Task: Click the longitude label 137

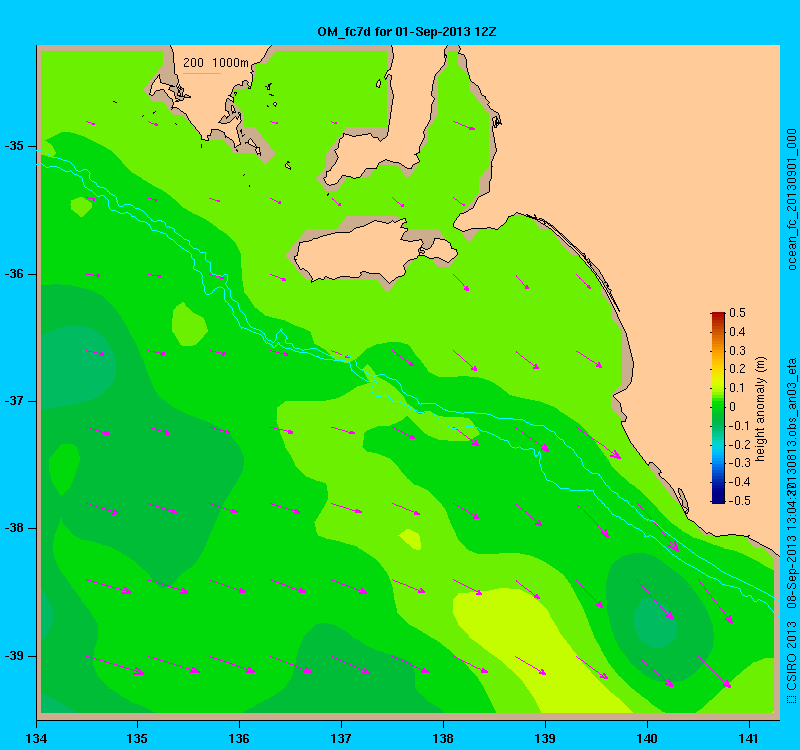Action: click(x=341, y=738)
